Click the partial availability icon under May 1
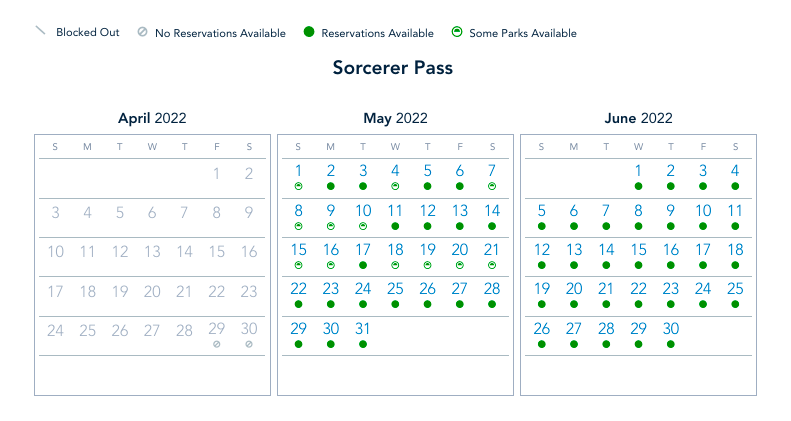791x421 pixels. pyautogui.click(x=298, y=186)
